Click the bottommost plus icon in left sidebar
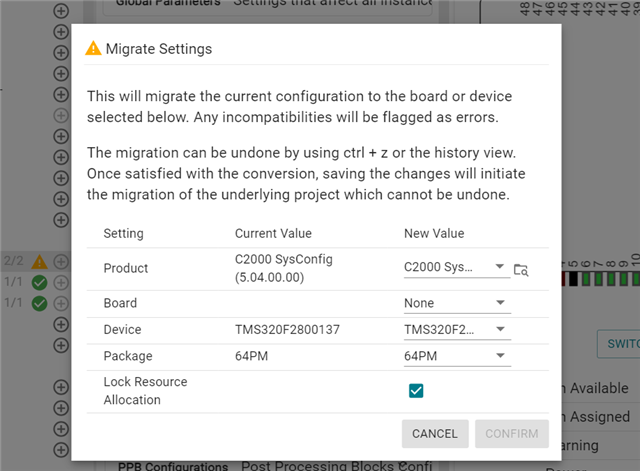The image size is (640, 471). pos(61,449)
